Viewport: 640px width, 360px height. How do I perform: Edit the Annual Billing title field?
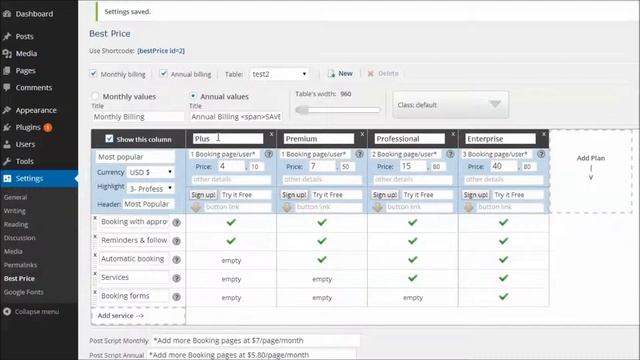tap(236, 117)
